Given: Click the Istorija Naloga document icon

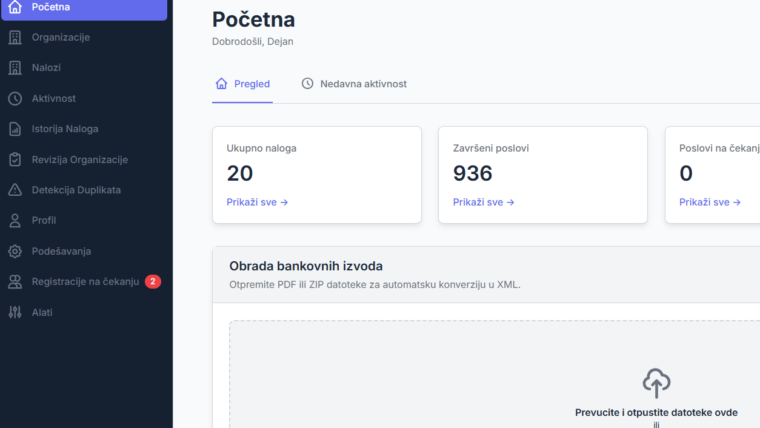Looking at the screenshot, I should [x=14, y=129].
